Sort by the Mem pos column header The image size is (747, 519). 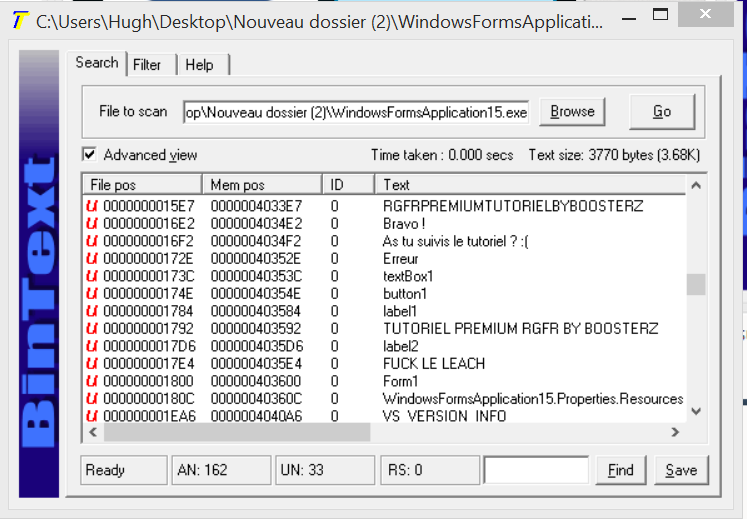click(x=262, y=184)
